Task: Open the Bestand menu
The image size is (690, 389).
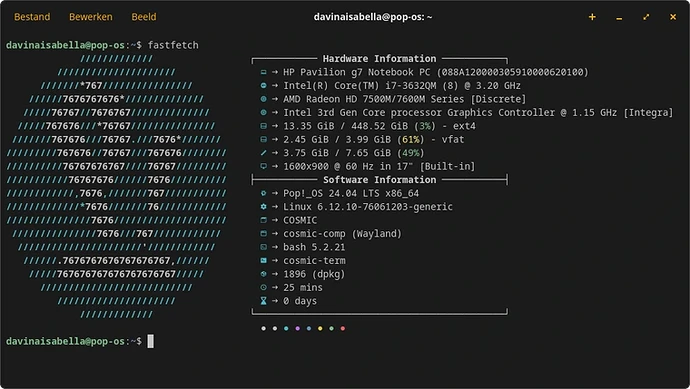Action: click(32, 17)
